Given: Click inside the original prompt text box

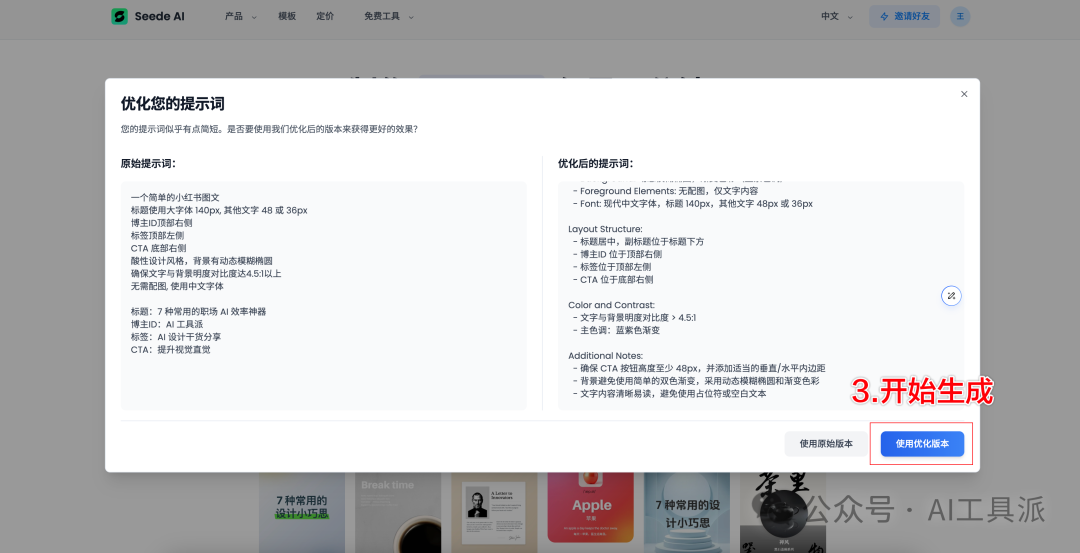Looking at the screenshot, I should (x=324, y=296).
